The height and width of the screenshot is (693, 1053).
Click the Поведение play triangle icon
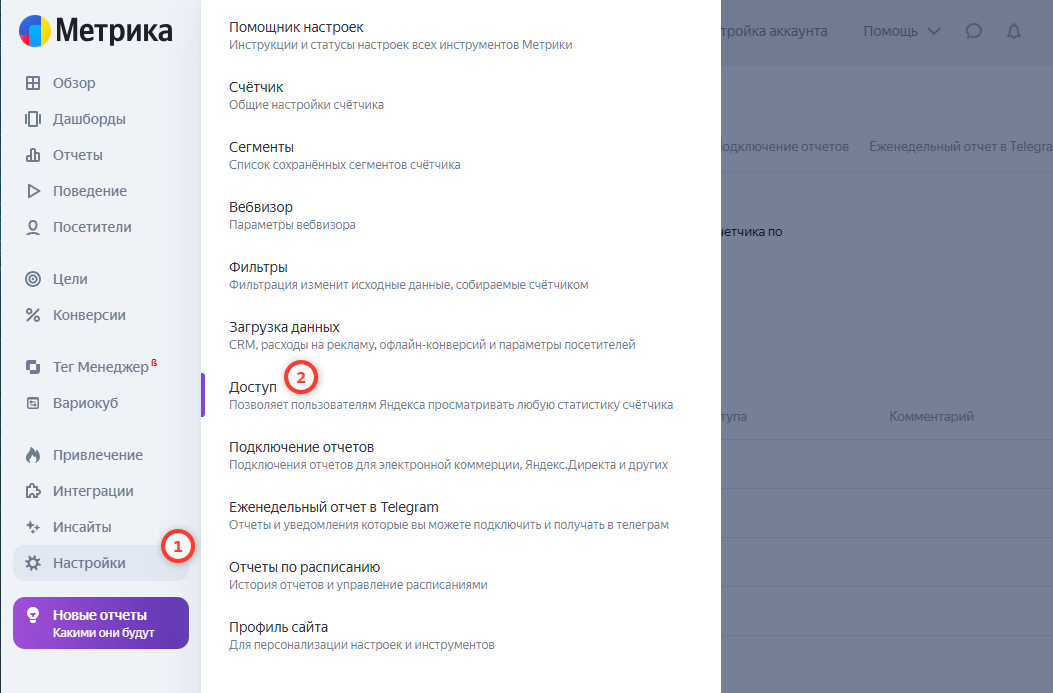point(33,191)
